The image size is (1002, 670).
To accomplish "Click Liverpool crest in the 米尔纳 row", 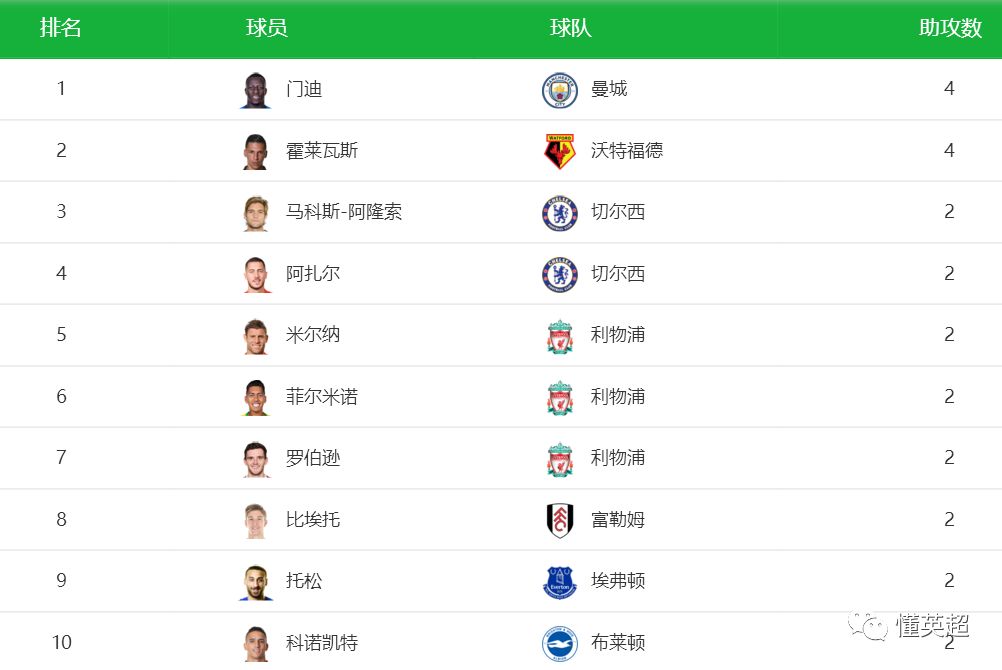I will [560, 336].
